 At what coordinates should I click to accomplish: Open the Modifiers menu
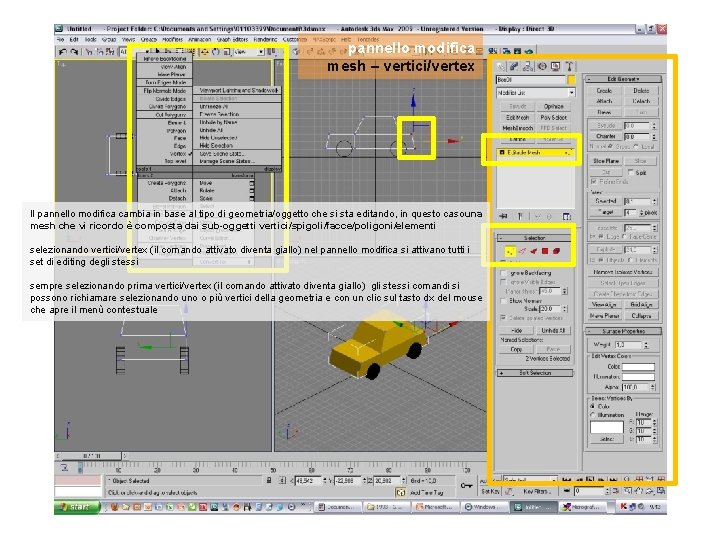point(172,40)
